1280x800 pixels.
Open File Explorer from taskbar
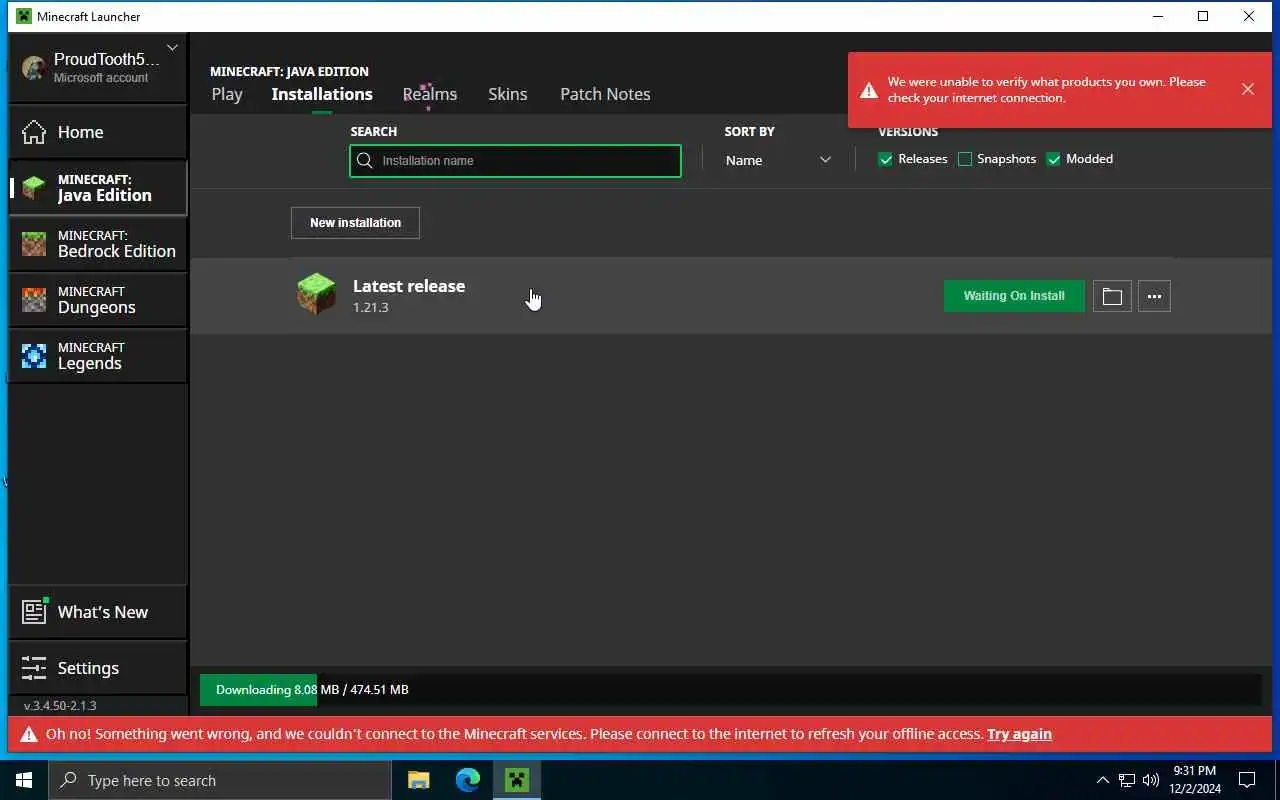[418, 780]
